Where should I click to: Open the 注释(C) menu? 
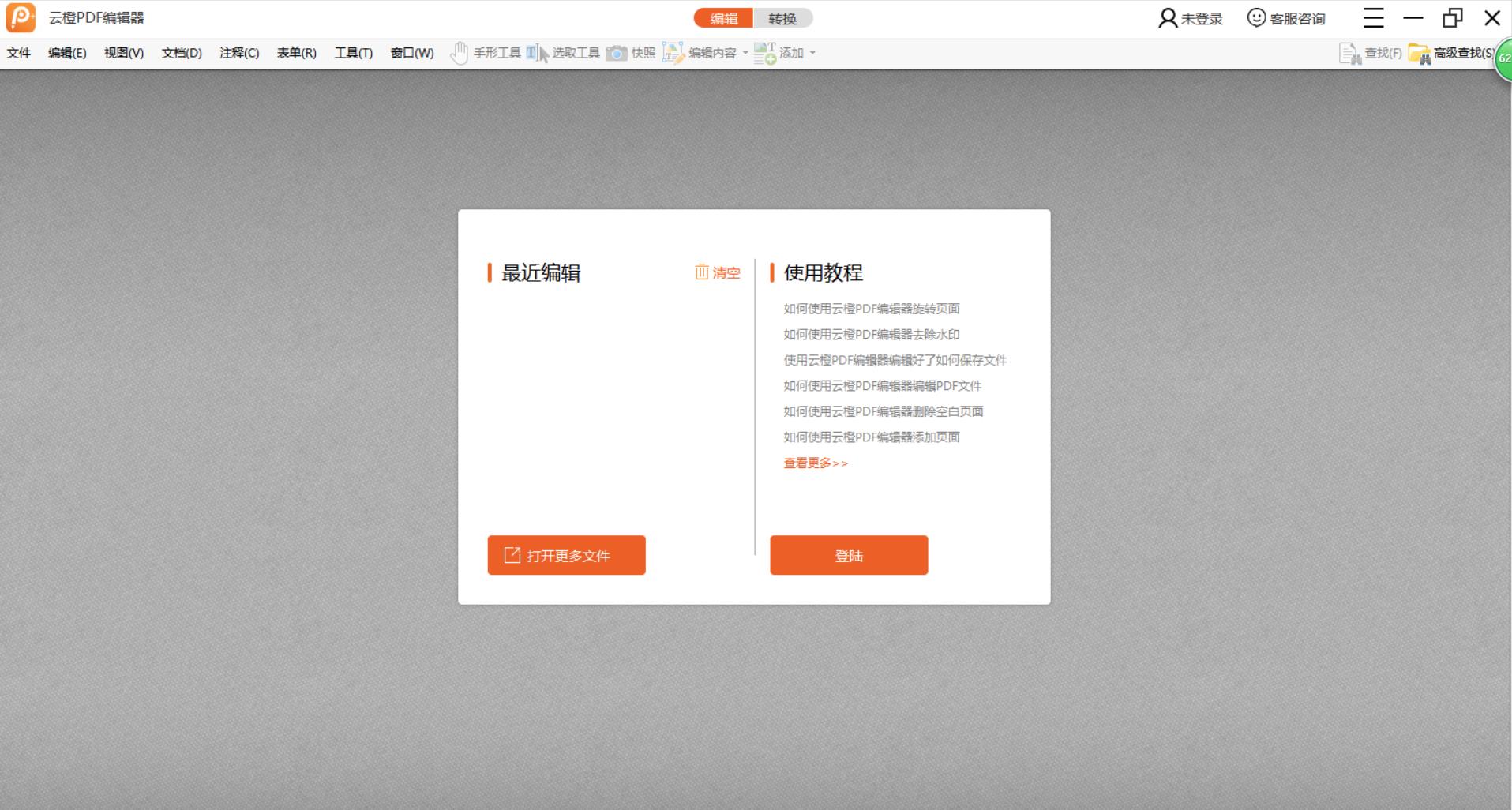pos(239,53)
